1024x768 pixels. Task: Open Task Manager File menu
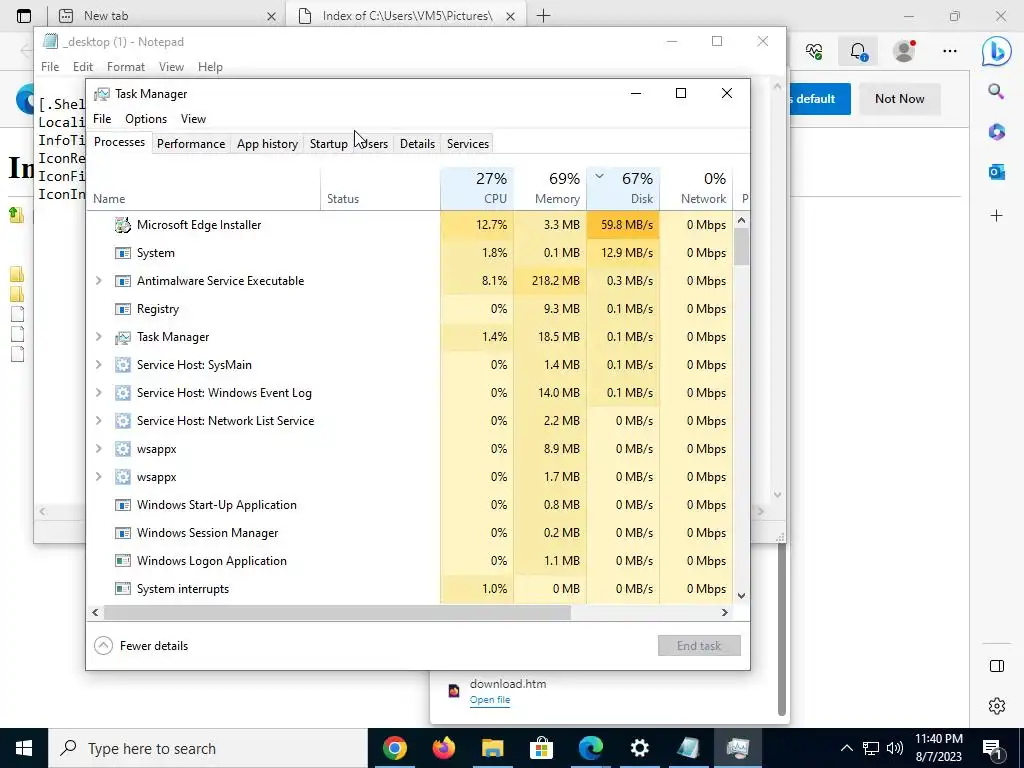pos(102,119)
